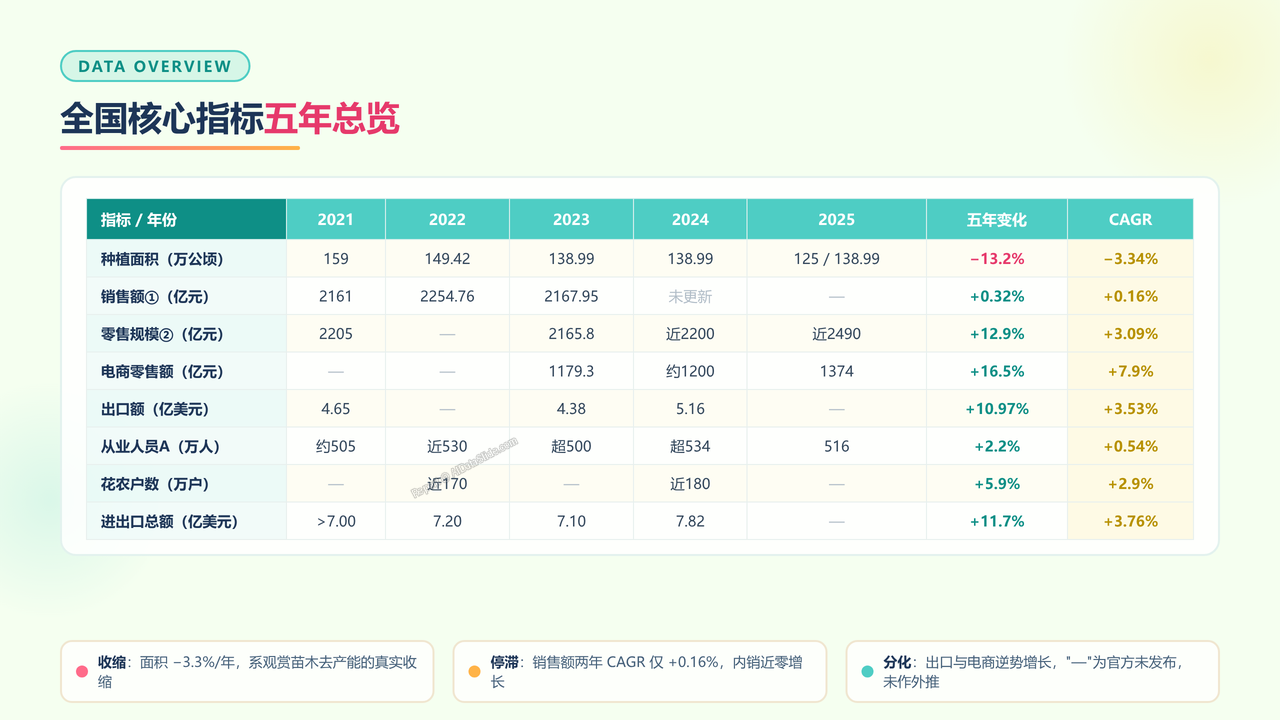The height and width of the screenshot is (720, 1280).
Task: Select the title 全国核心指标五年总览
Action: 230,118
